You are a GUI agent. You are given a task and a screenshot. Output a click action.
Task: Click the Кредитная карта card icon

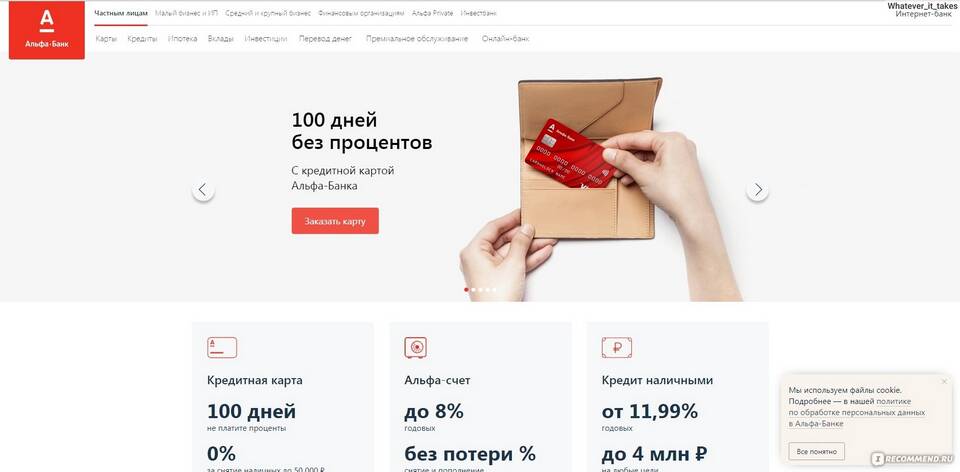222,347
